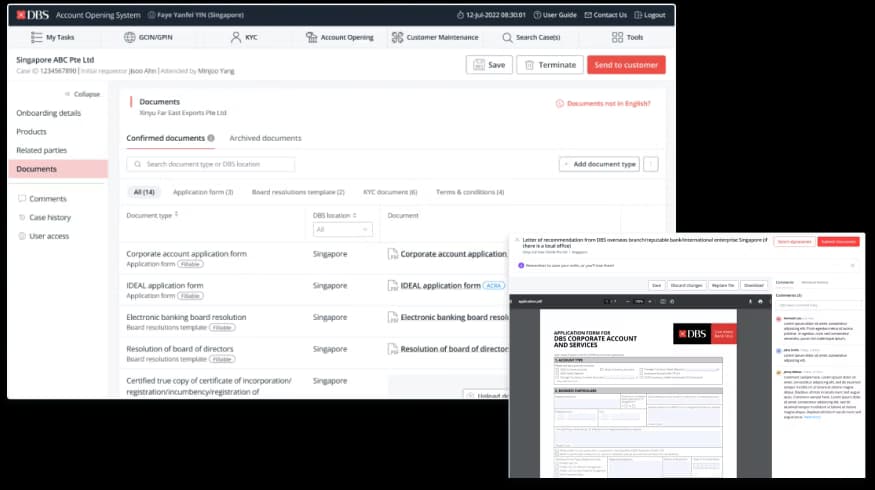This screenshot has height=490, width=875.
Task: Filter by Board resolutions template (2)
Action: (x=298, y=192)
